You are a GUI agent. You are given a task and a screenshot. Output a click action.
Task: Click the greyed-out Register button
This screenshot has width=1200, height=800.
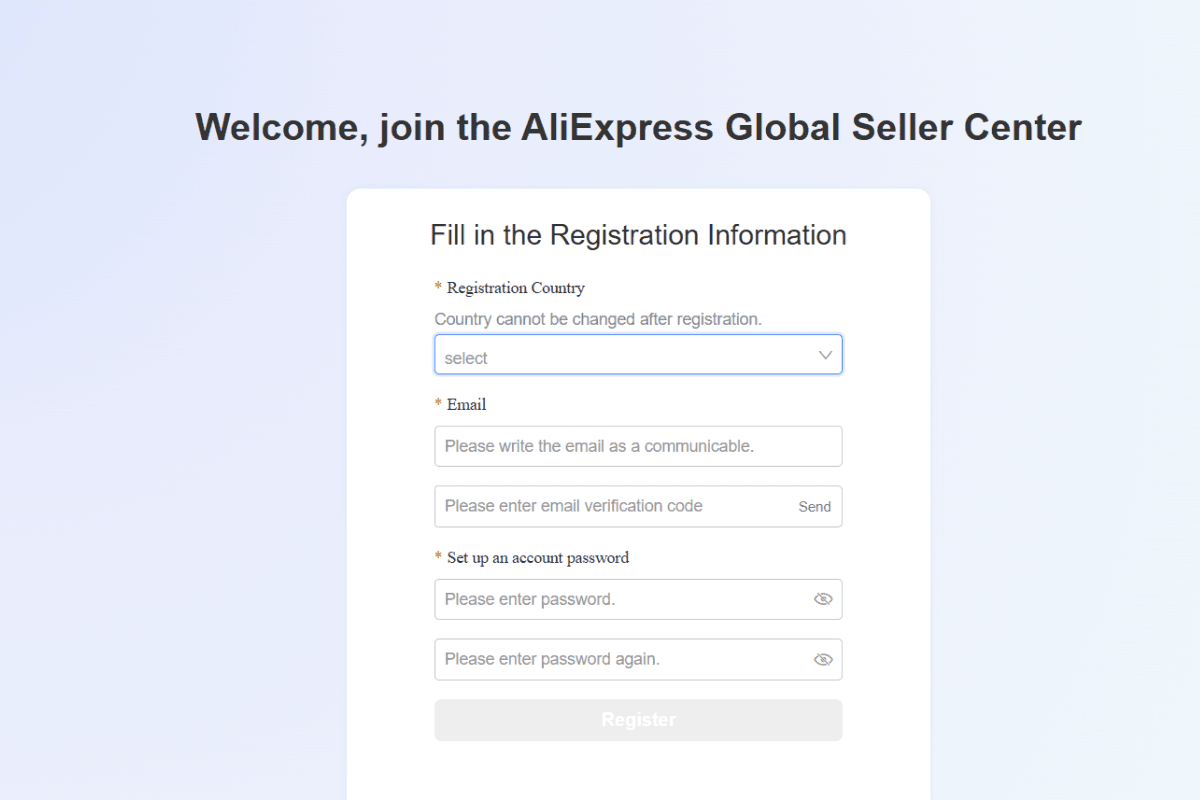point(638,720)
